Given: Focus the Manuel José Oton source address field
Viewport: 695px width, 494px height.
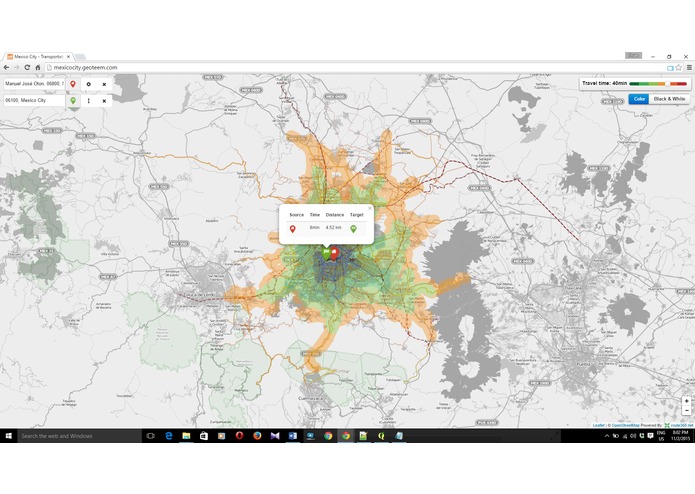Looking at the screenshot, I should 35,84.
